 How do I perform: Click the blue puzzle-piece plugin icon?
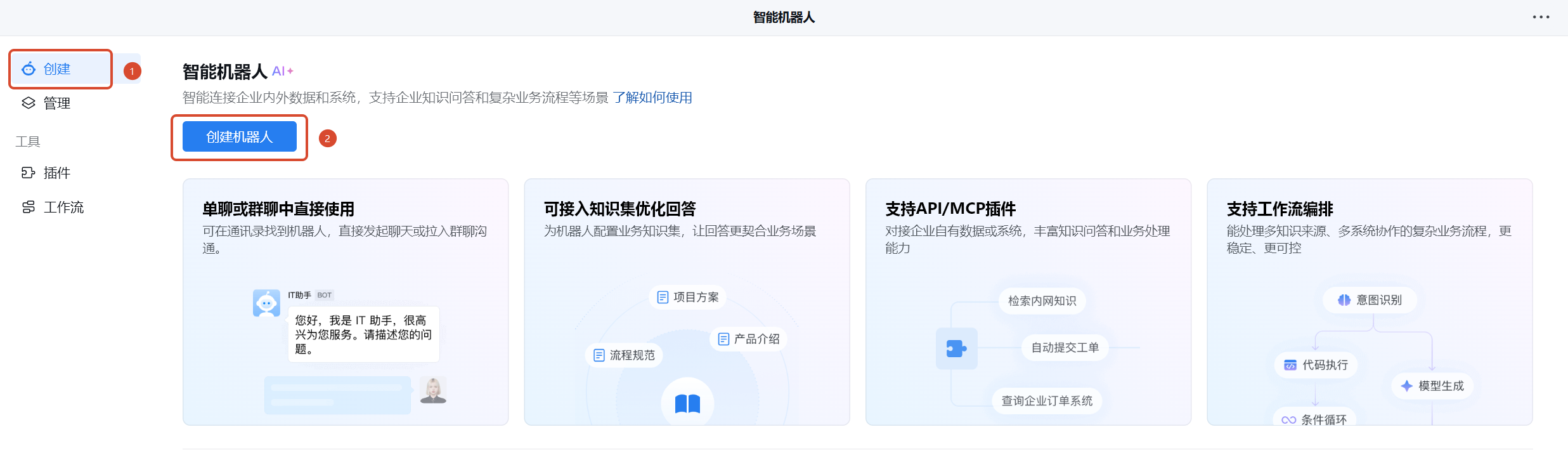coord(956,348)
